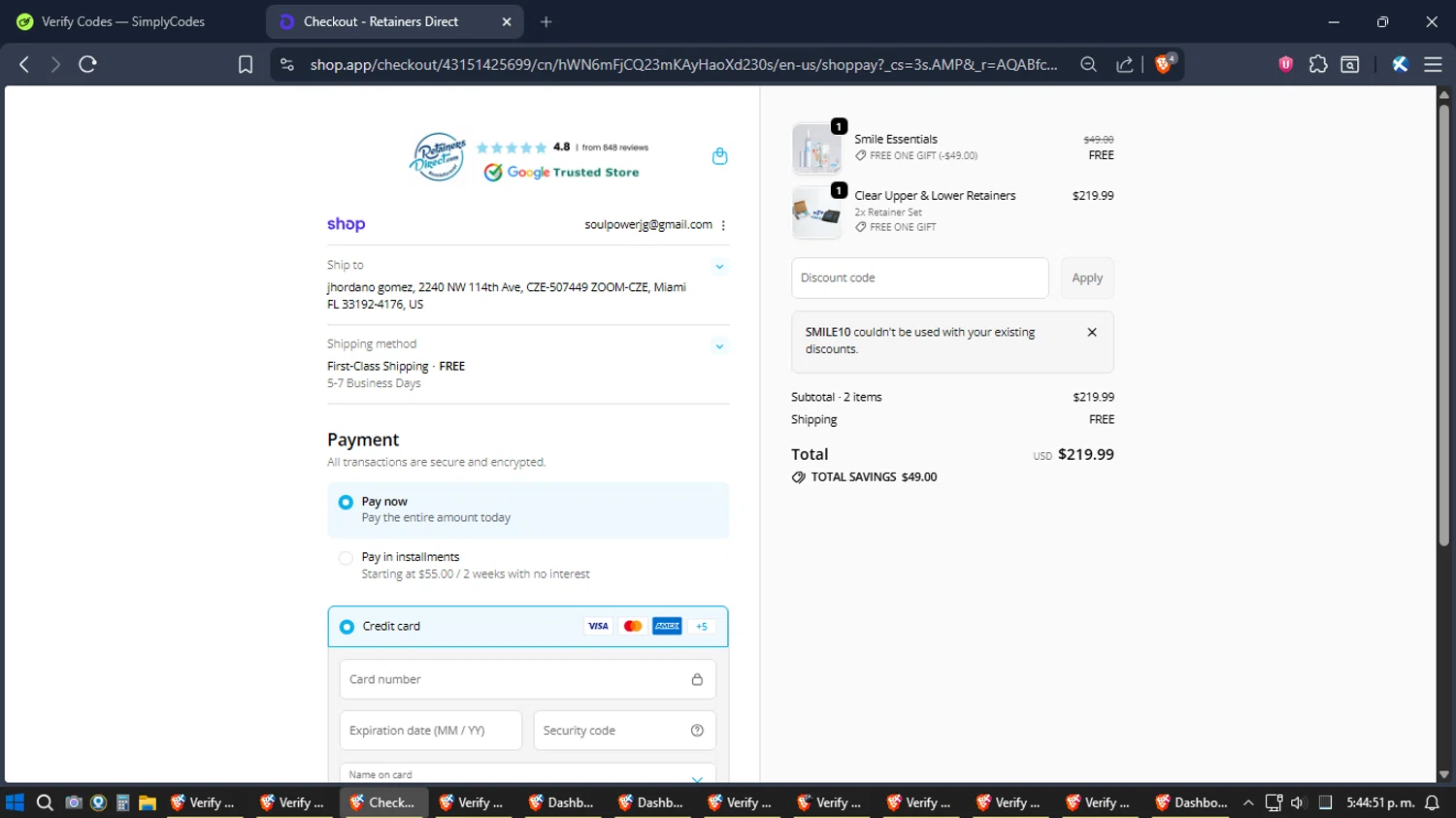
Task: Click the pink shield extension icon
Action: pyautogui.click(x=1286, y=64)
